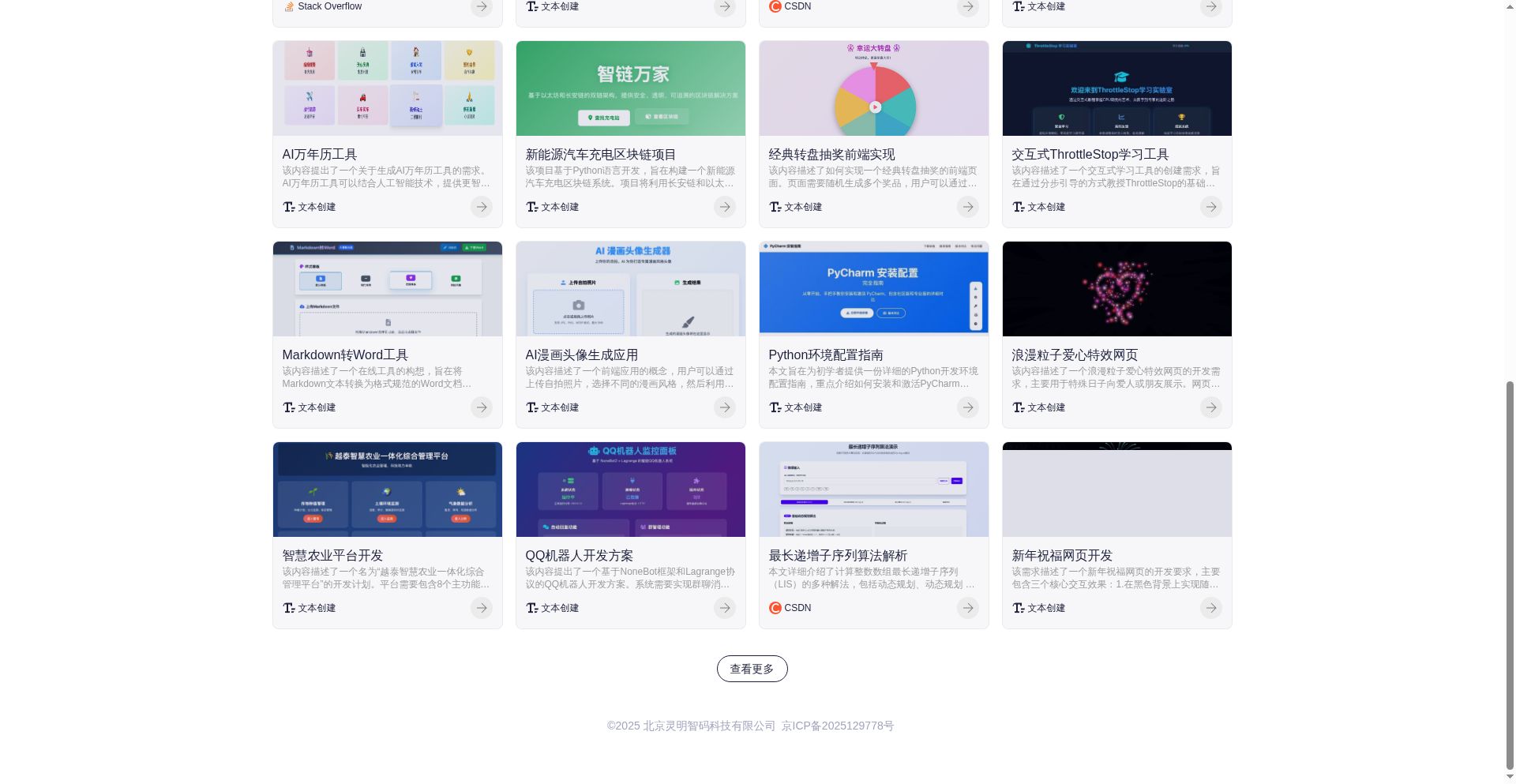Click the PyCharm安装配置 preview thumbnail
This screenshot has height=784, width=1516.
[873, 288]
